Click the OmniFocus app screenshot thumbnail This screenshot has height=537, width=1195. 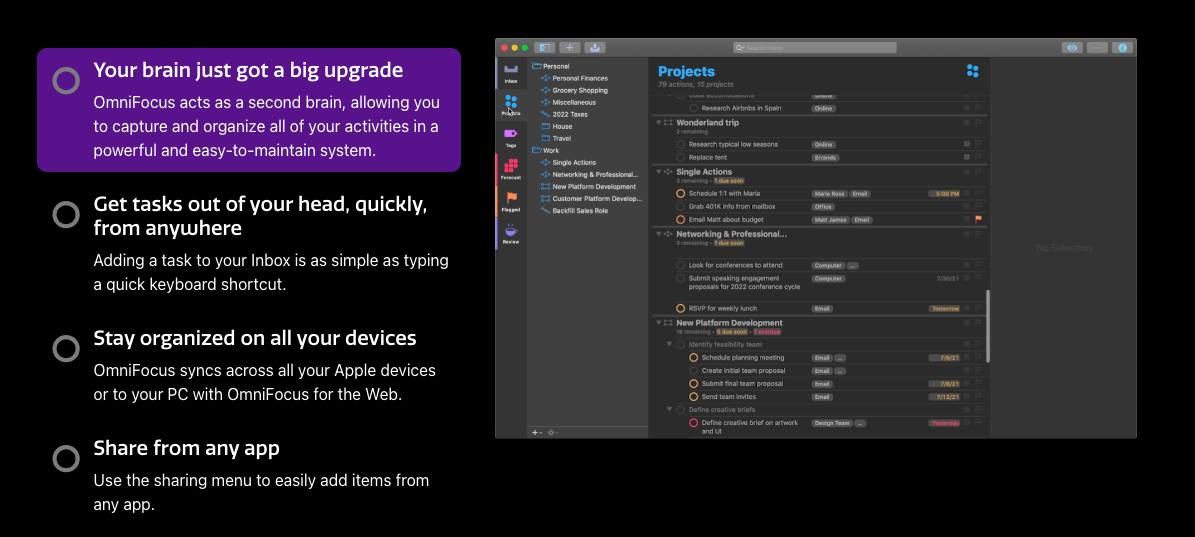tap(815, 238)
